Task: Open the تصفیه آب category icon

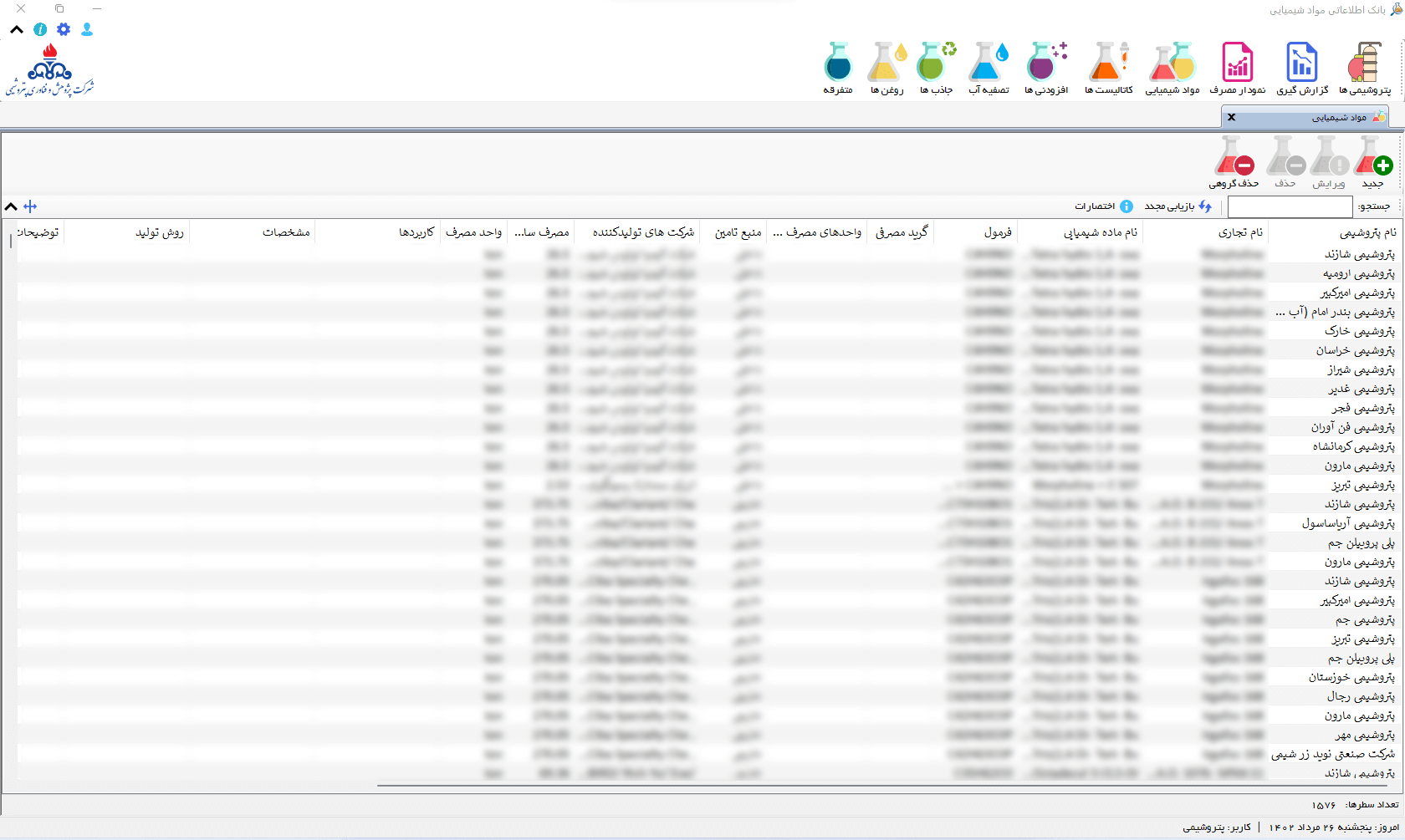Action: pos(989,68)
